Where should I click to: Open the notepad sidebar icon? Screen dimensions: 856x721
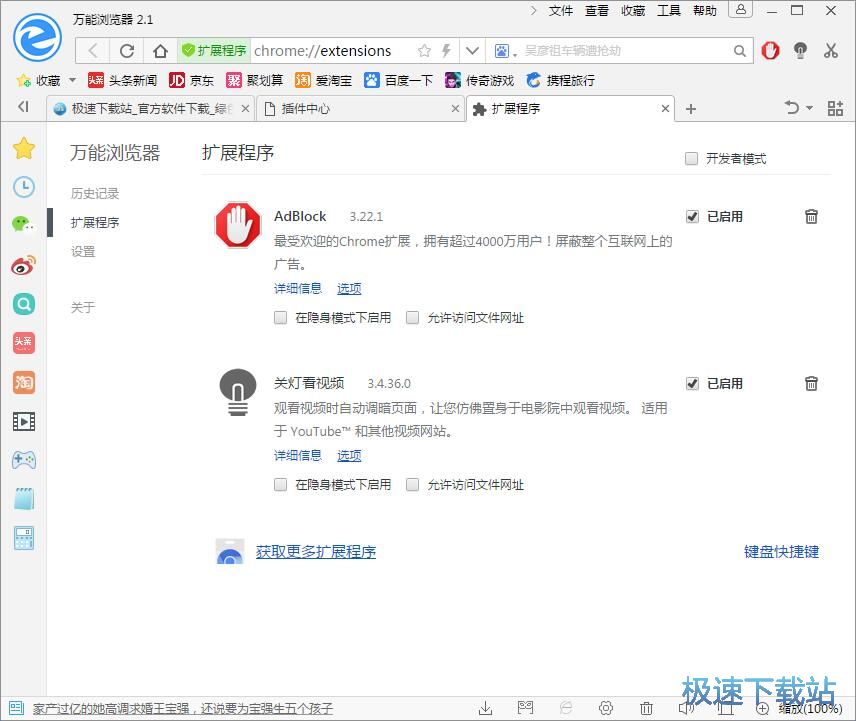[24, 499]
